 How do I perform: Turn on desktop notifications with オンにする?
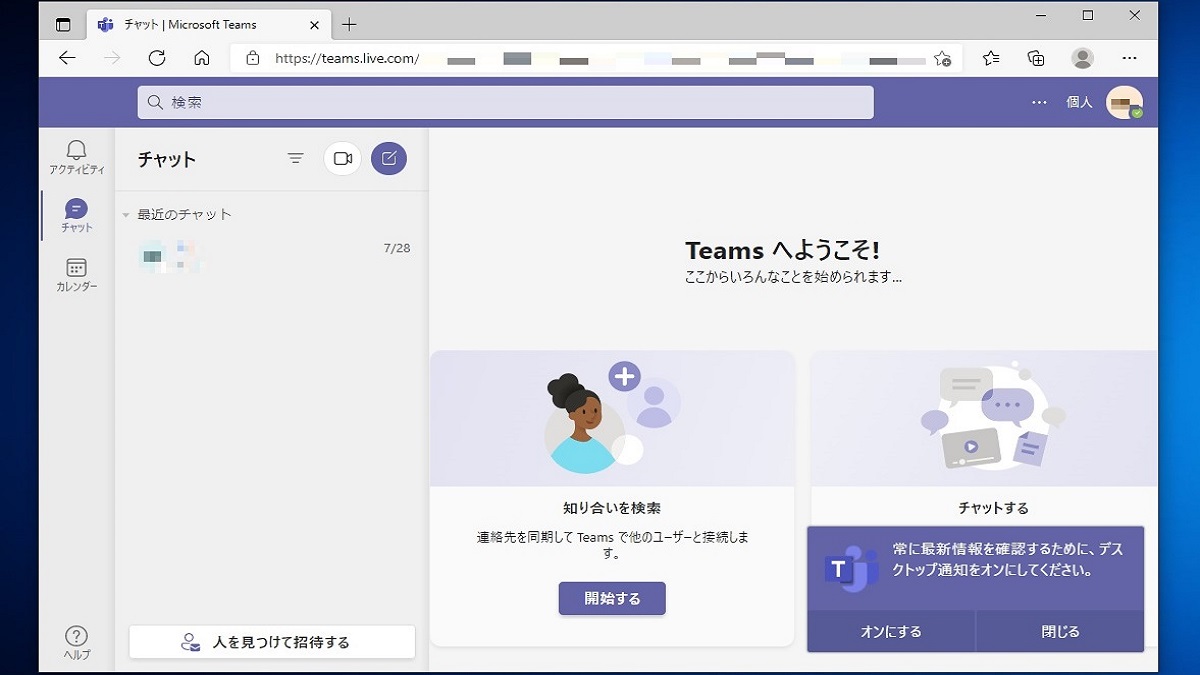pyautogui.click(x=890, y=632)
